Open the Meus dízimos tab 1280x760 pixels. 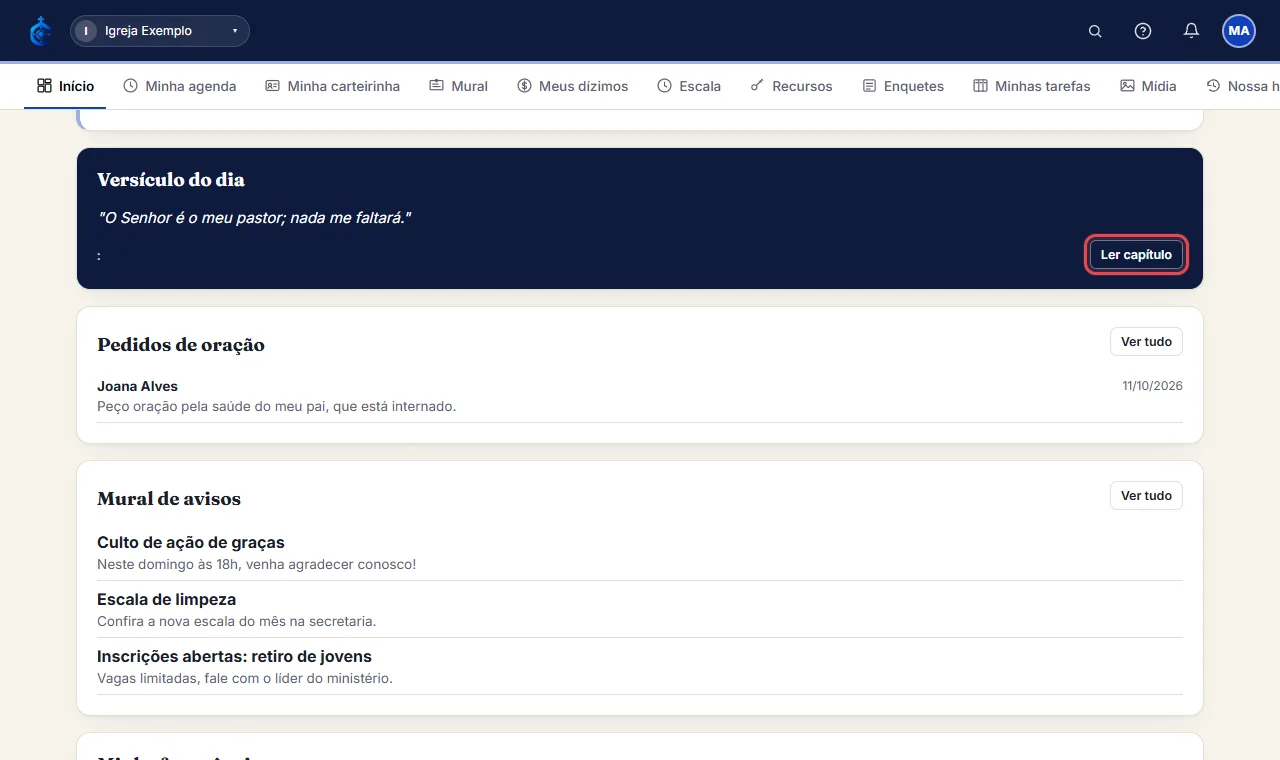(572, 86)
